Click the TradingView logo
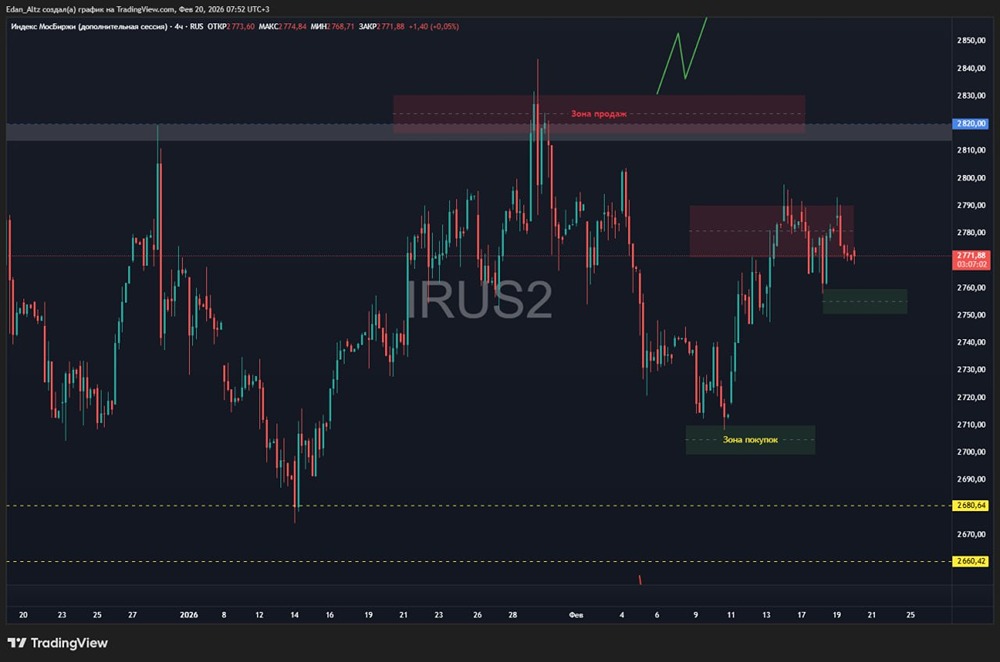Image resolution: width=1000 pixels, height=662 pixels. [x=57, y=643]
